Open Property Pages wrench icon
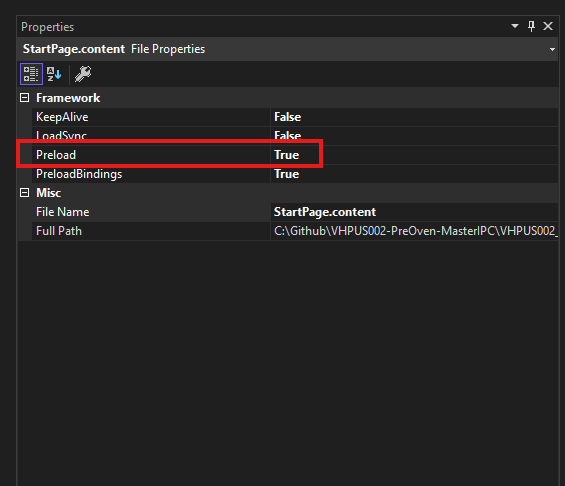Screen dimensions: 565x486 click(x=83, y=74)
